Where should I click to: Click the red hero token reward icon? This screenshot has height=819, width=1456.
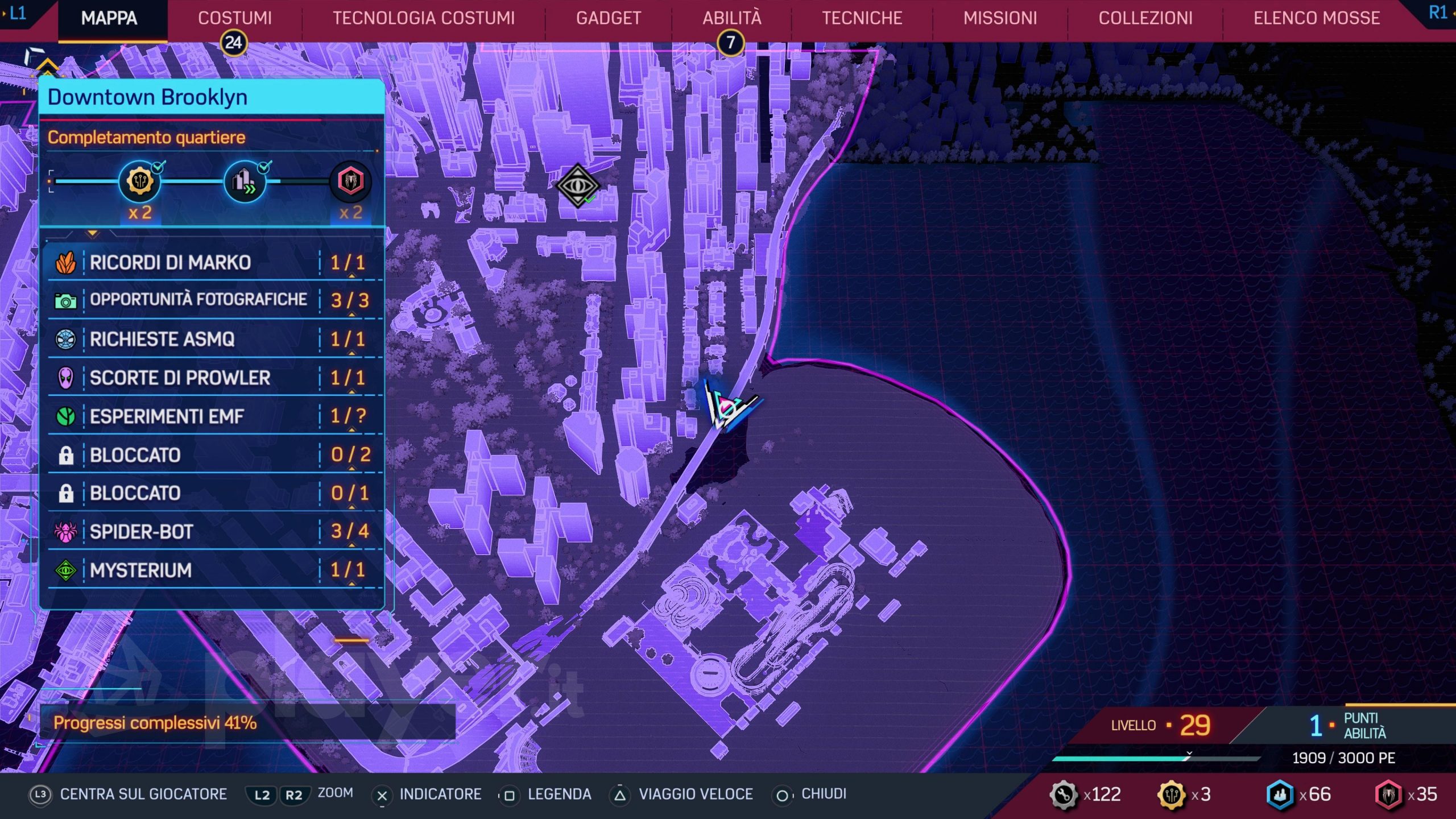tap(350, 181)
